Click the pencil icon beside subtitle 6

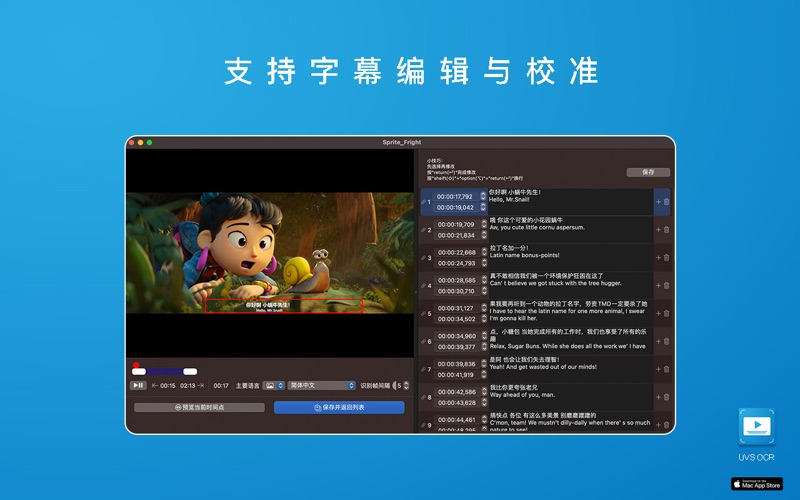click(x=423, y=342)
